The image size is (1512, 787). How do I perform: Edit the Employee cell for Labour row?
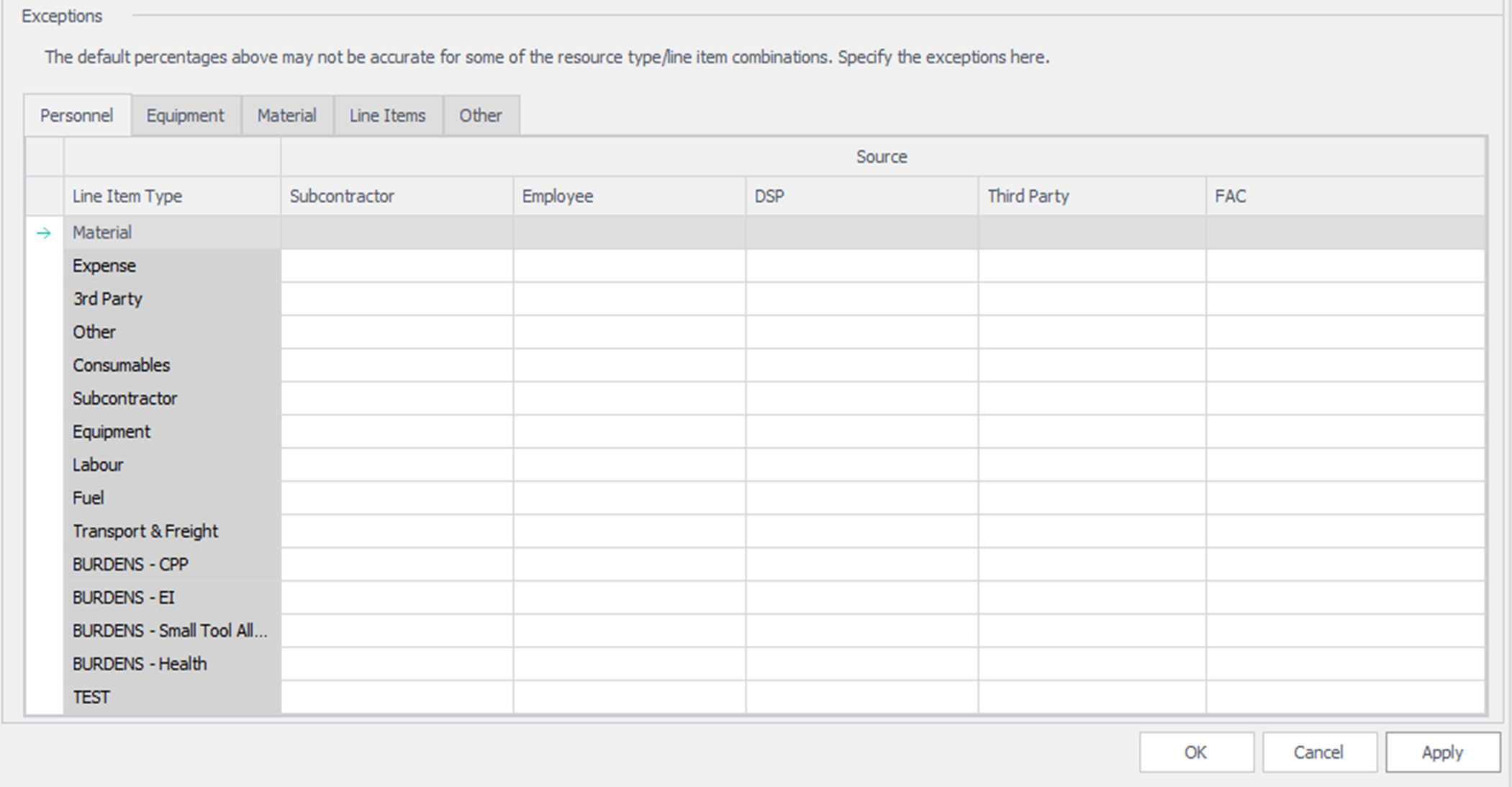pyautogui.click(x=629, y=464)
